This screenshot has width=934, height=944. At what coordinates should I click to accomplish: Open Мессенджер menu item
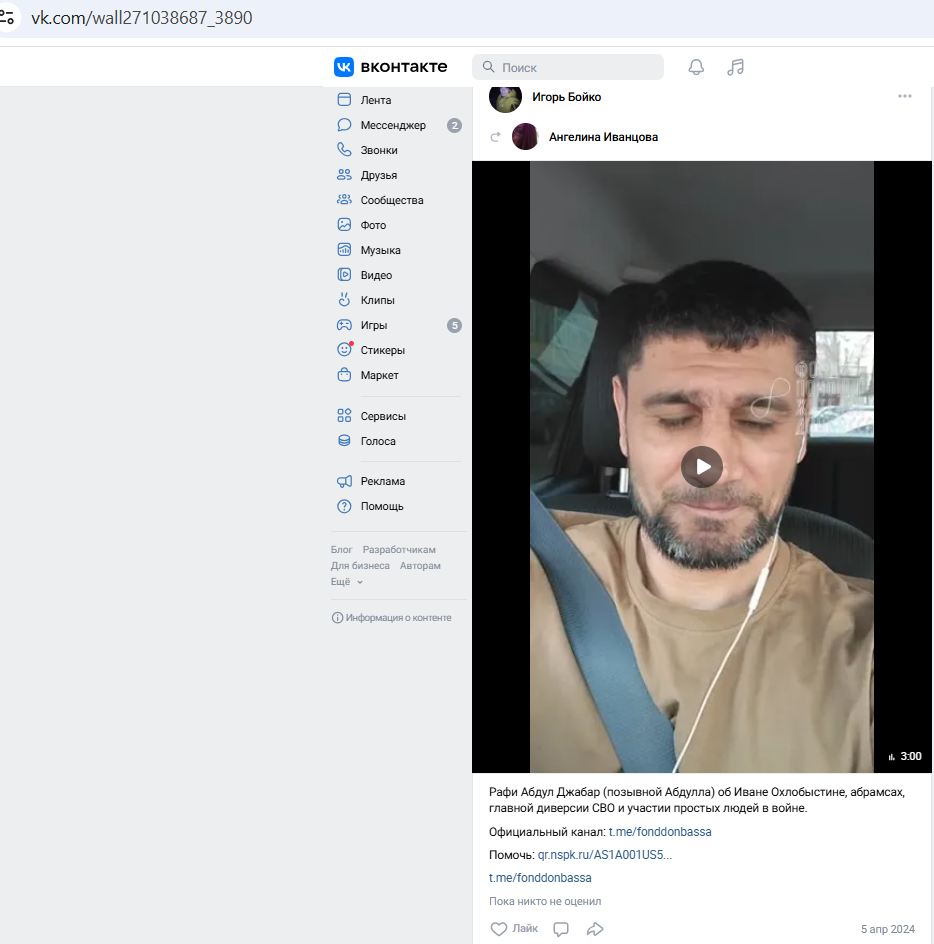coord(393,125)
